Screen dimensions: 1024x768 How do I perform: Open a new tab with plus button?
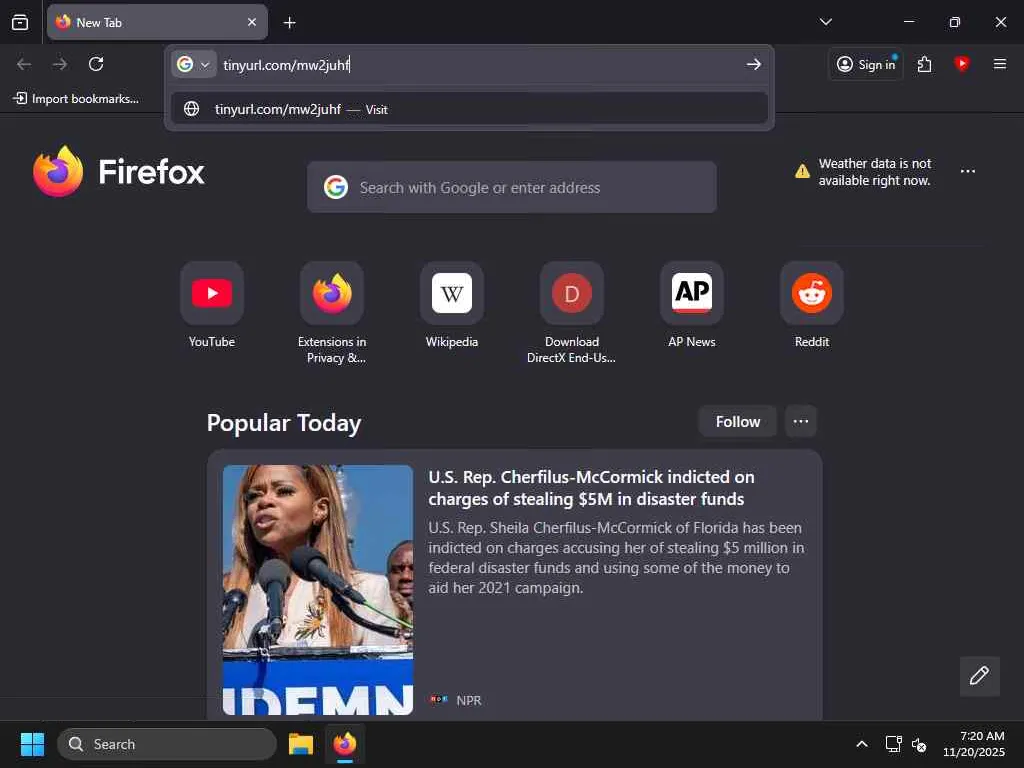[289, 23]
